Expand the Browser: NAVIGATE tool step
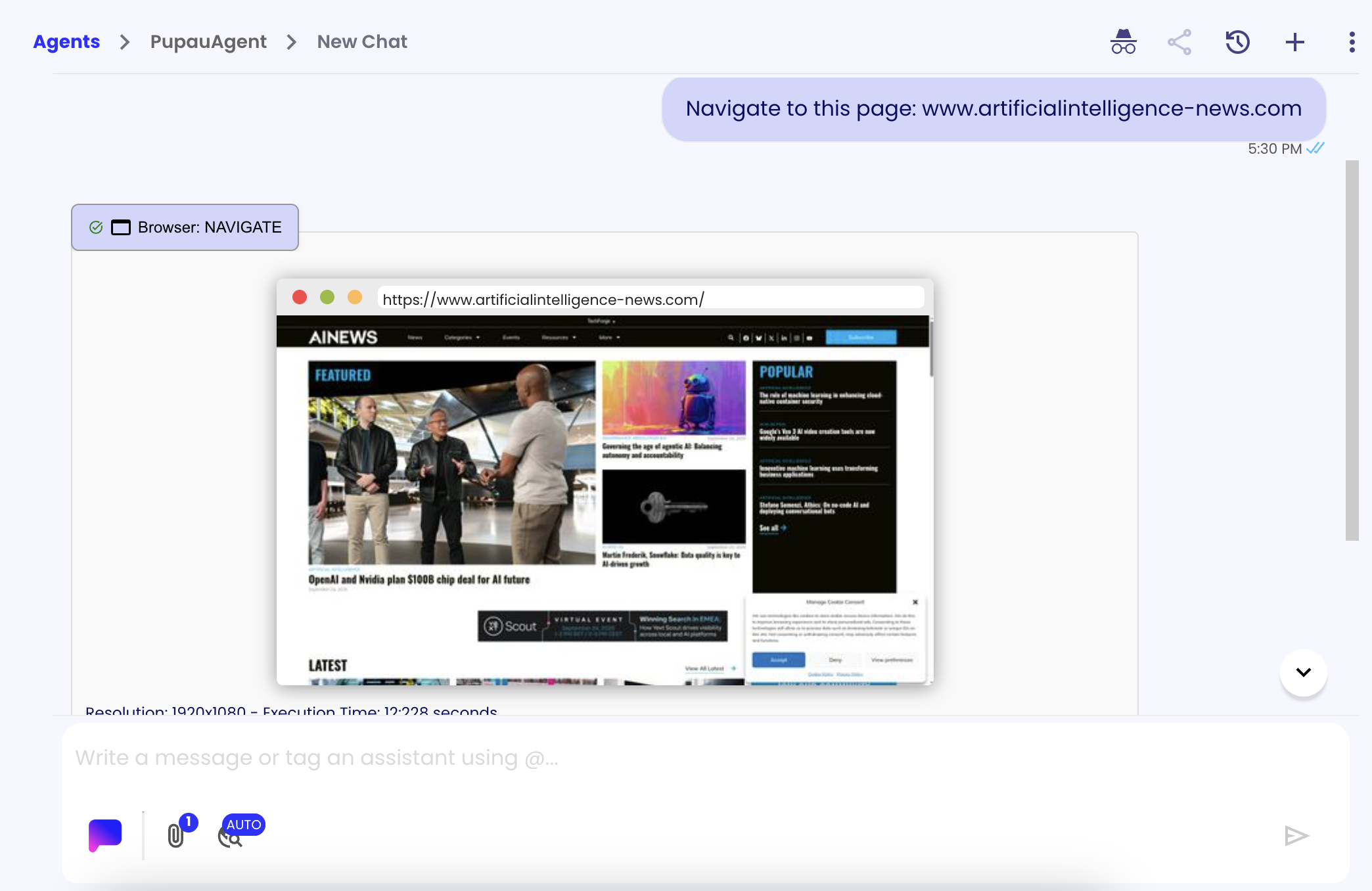 (185, 227)
